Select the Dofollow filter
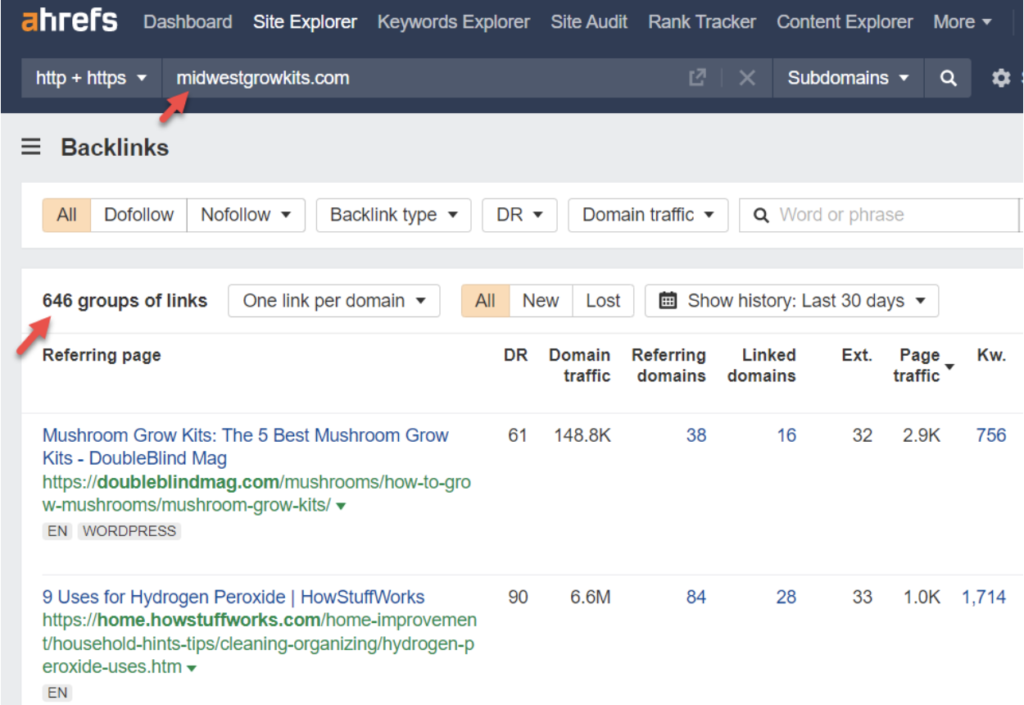 tap(138, 215)
